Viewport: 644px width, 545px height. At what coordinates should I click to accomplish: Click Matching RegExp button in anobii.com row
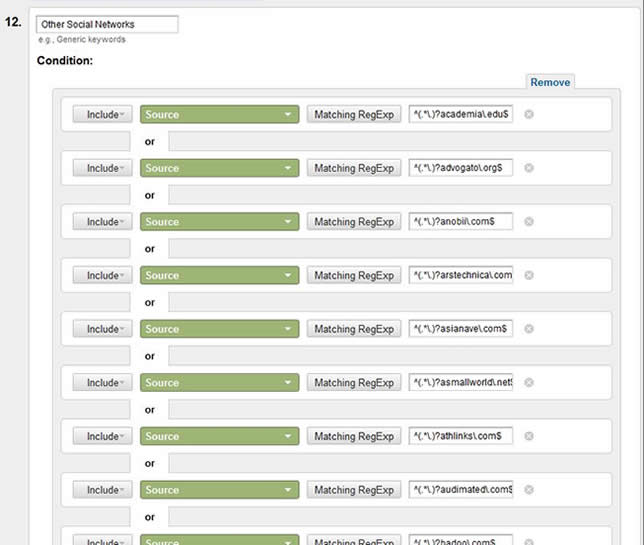354,221
